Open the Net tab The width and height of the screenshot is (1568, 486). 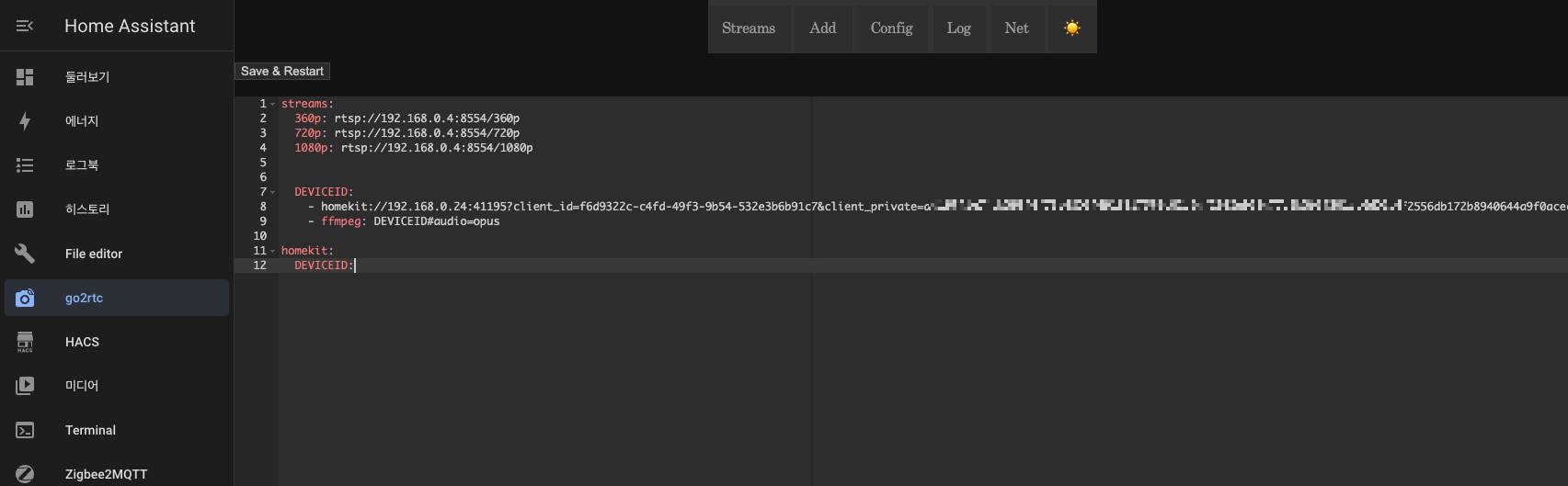(x=1016, y=28)
